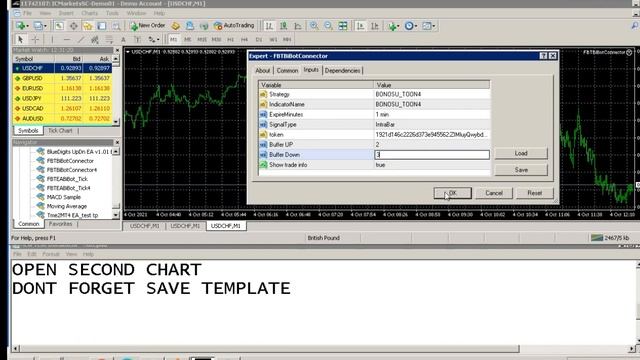Open the Templates dropdown
The width and height of the screenshot is (640, 360).
pyautogui.click(x=429, y=26)
